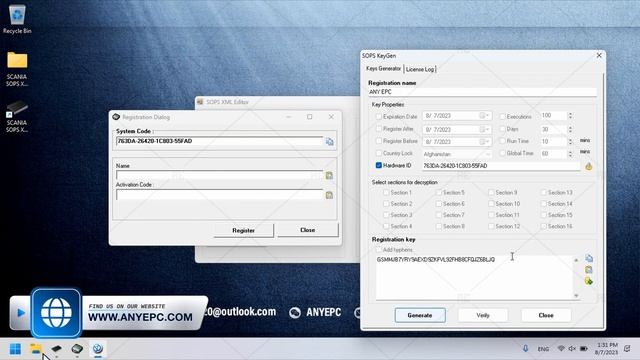
Task: Click the battery tray icon
Action: pyautogui.click(x=584, y=349)
